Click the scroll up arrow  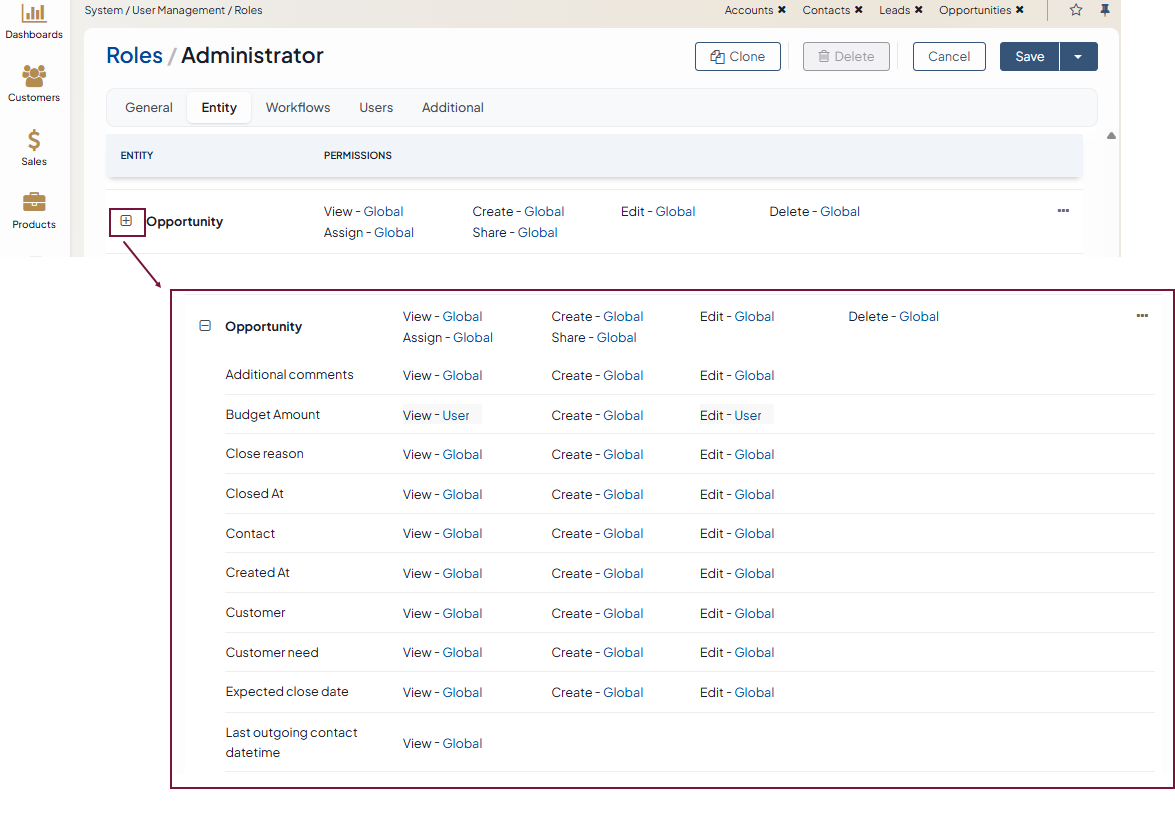[1111, 136]
